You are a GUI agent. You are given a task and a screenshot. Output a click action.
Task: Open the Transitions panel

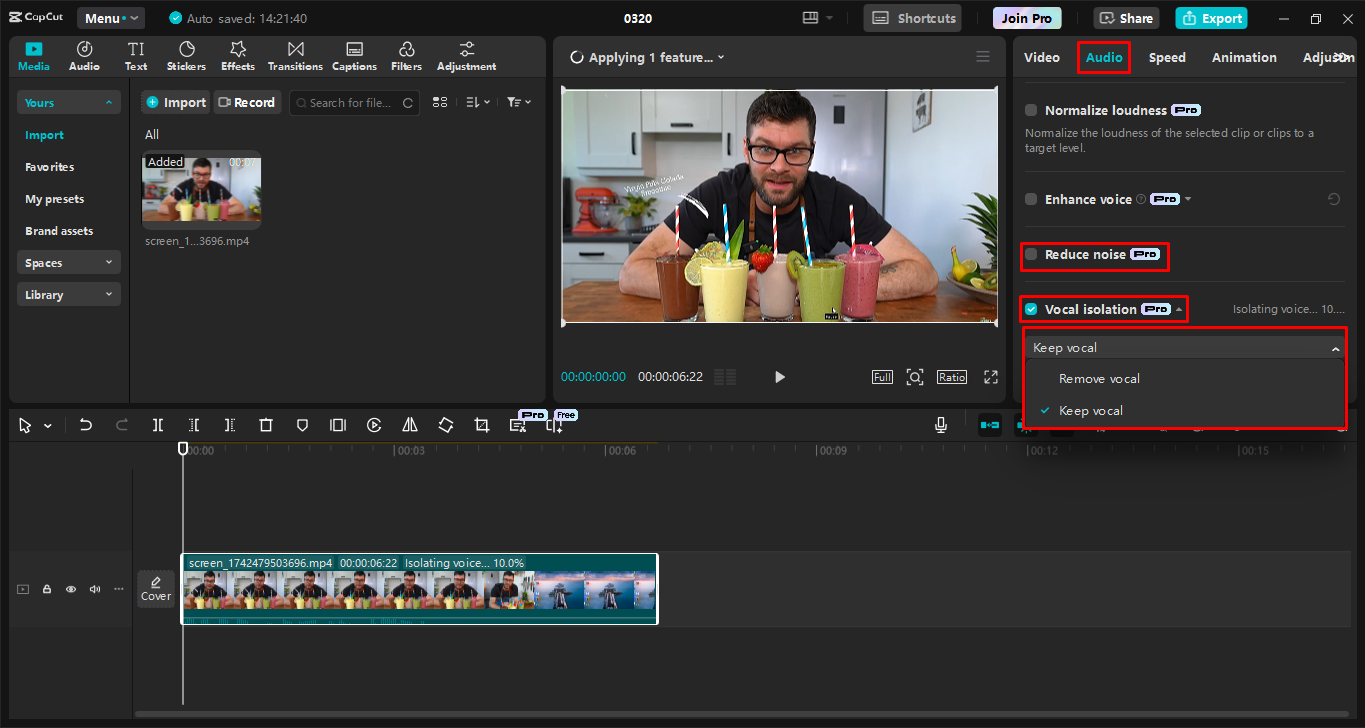click(x=294, y=55)
